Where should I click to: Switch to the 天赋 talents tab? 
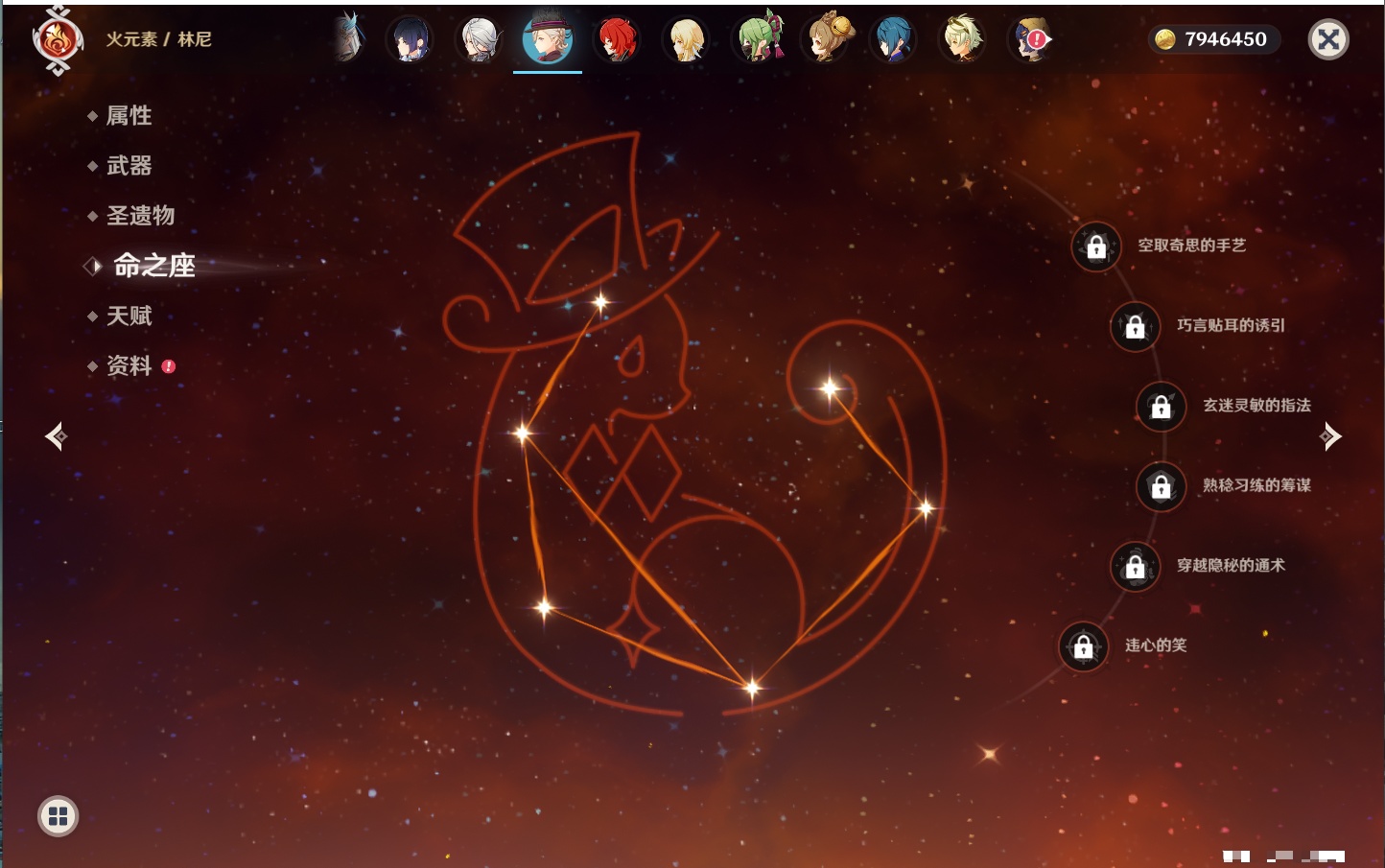click(x=129, y=316)
